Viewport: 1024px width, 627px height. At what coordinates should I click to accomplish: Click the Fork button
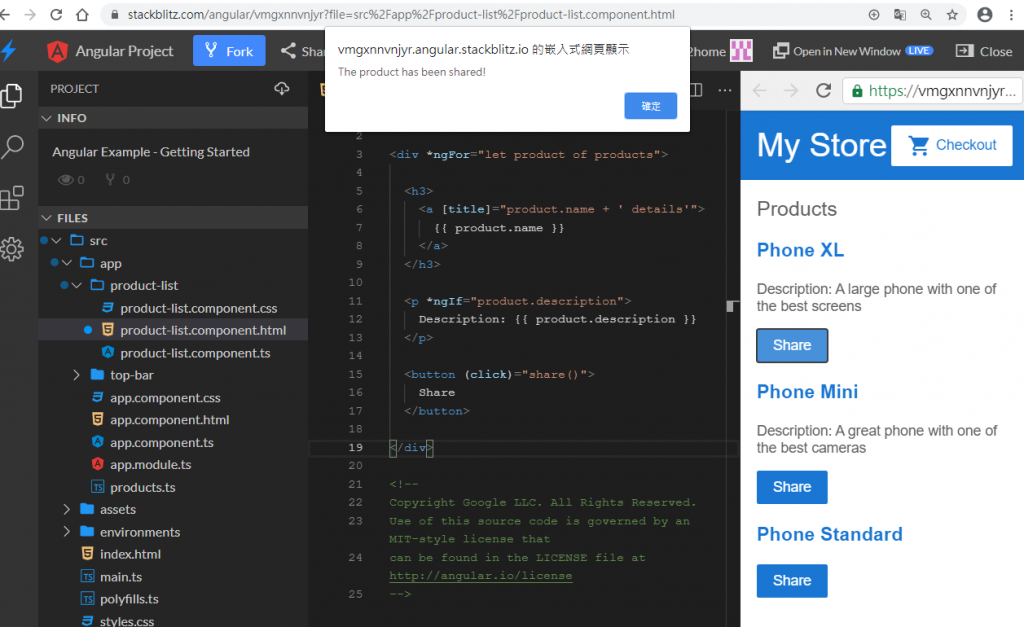click(x=229, y=50)
